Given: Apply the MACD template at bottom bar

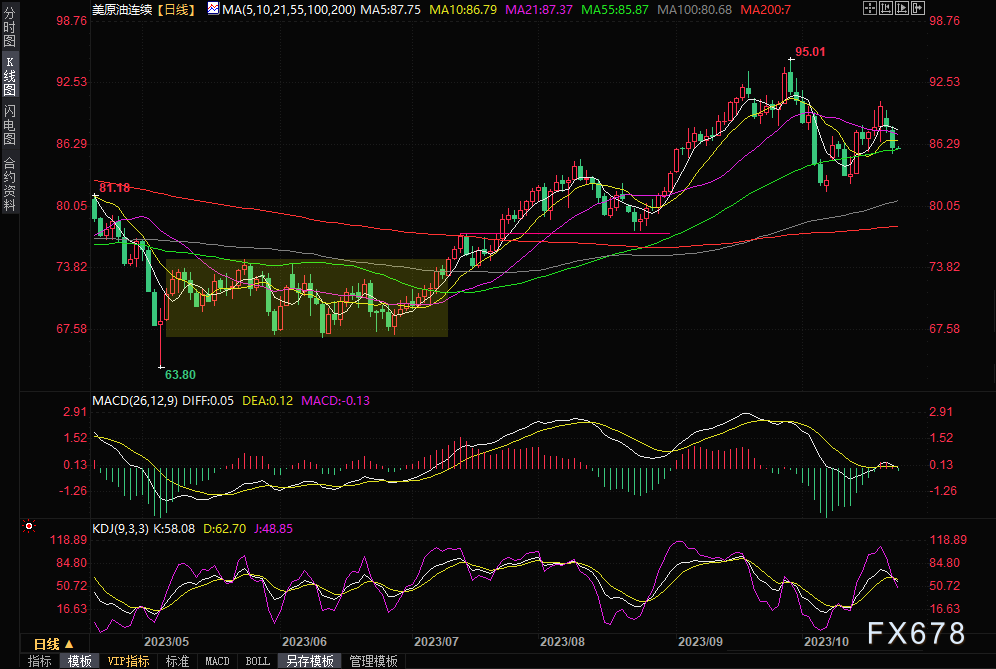Looking at the screenshot, I should pyautogui.click(x=217, y=661).
